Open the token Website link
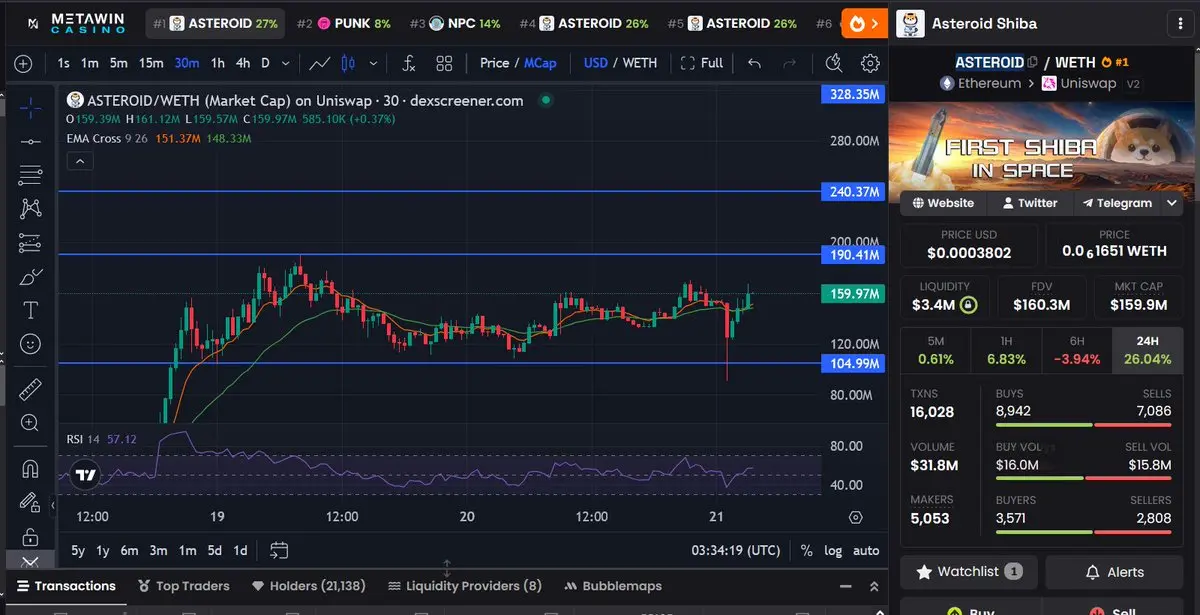 tap(943, 203)
